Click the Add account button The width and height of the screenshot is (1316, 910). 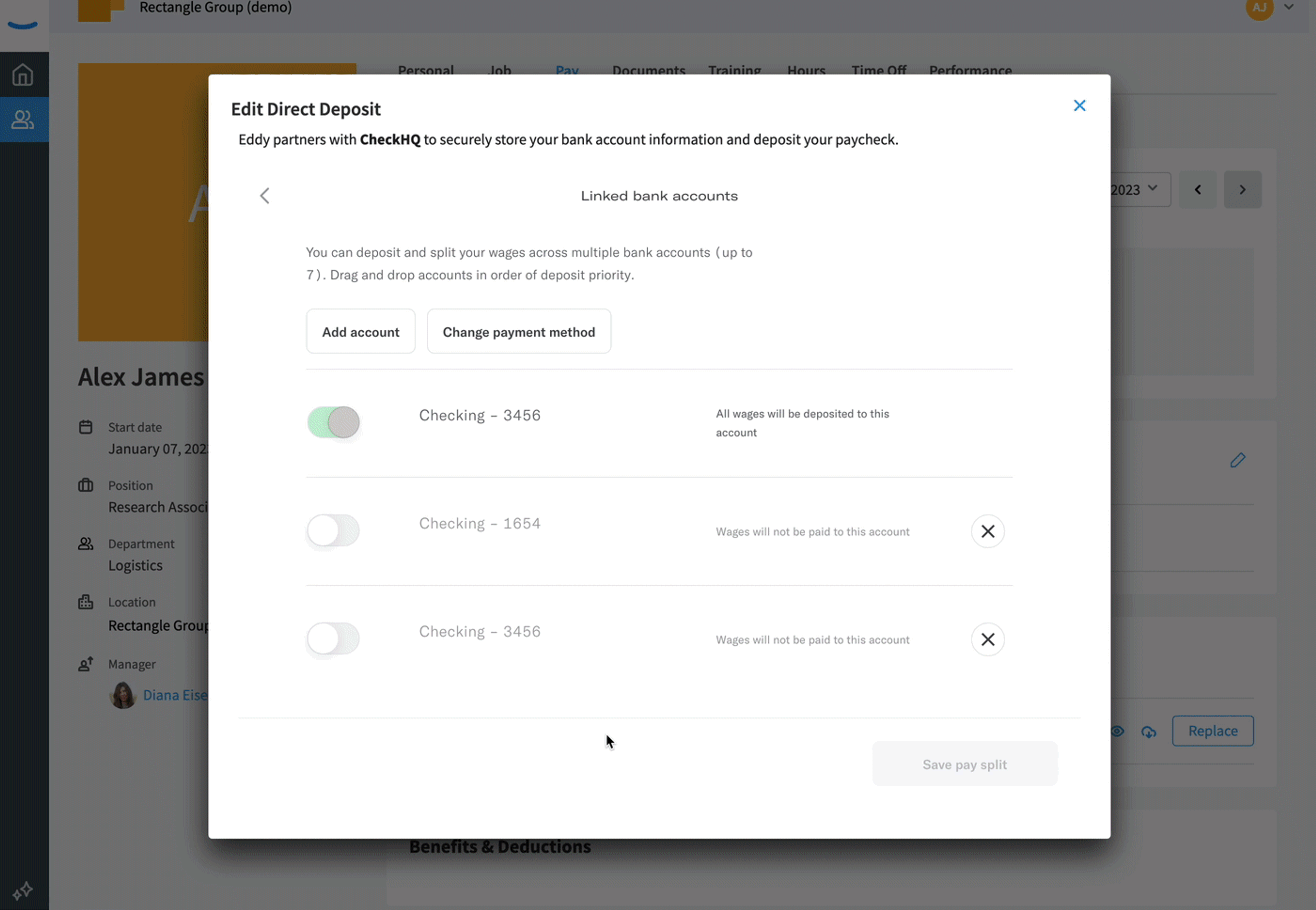(x=360, y=332)
